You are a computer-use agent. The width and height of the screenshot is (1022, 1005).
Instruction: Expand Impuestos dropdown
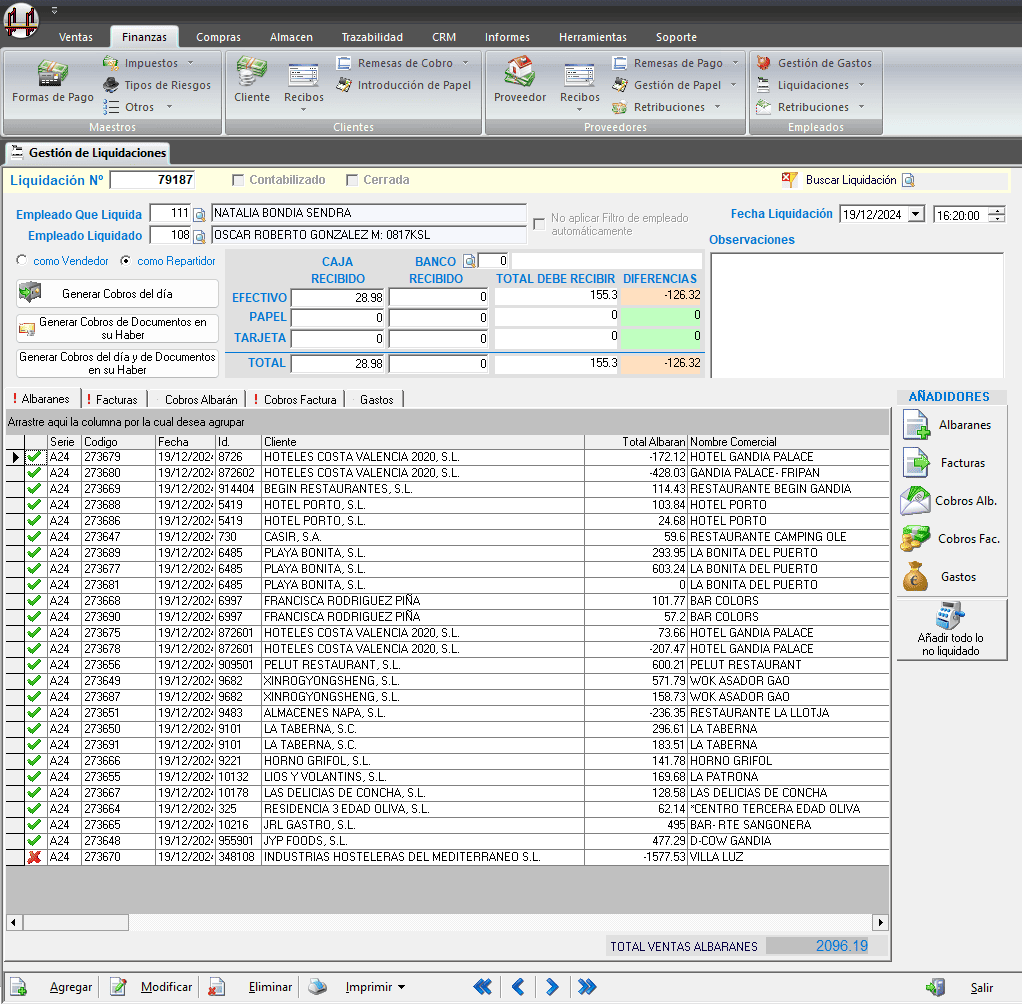(x=190, y=63)
